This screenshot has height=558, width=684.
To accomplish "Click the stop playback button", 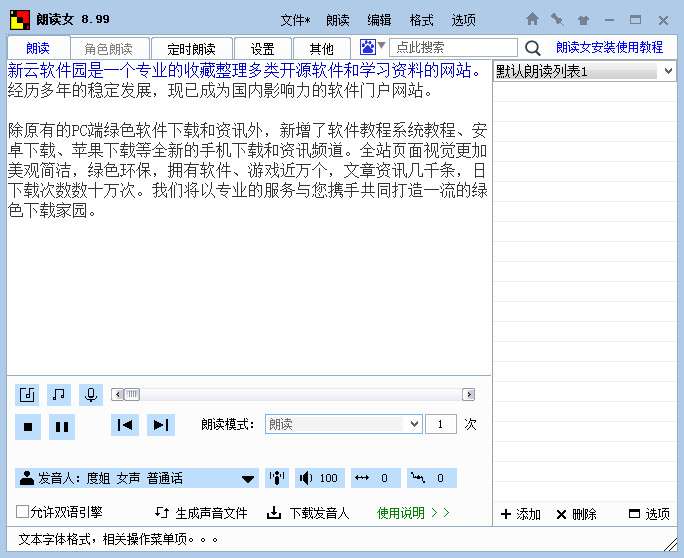I will point(29,427).
